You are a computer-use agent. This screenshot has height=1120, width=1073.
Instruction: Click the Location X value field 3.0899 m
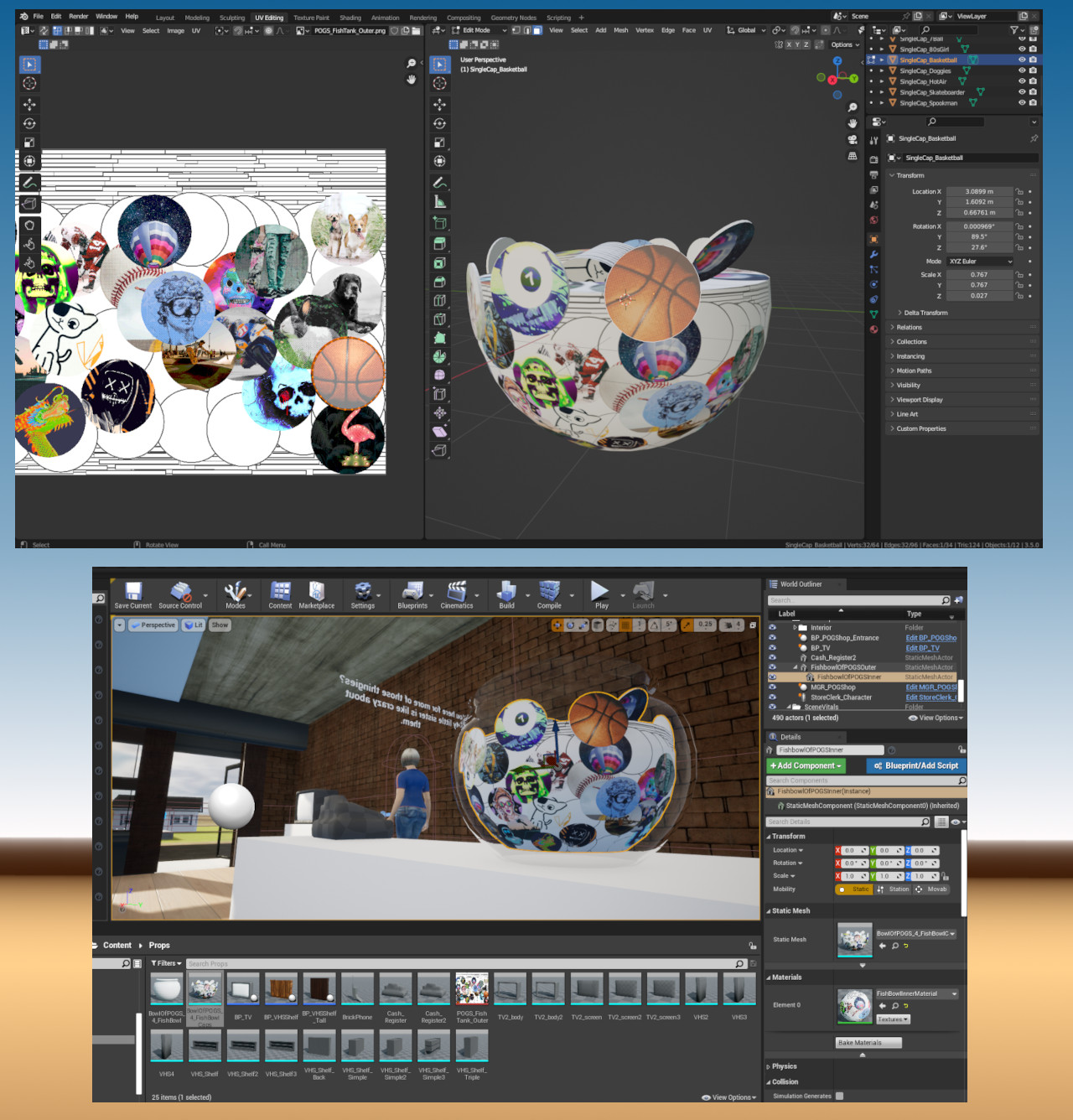(979, 192)
